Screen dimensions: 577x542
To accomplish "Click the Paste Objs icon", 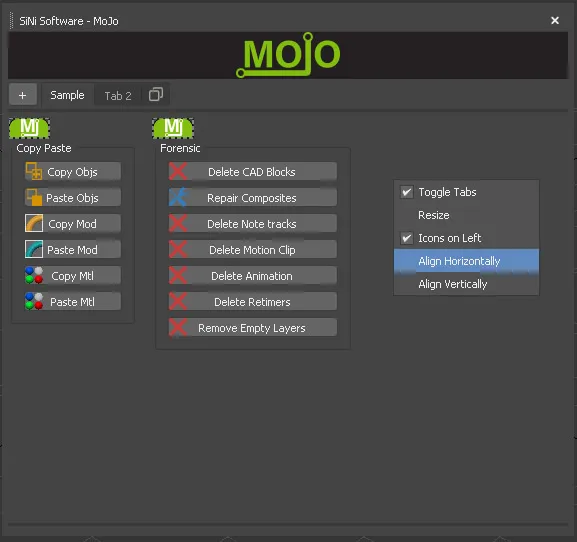I will [33, 198].
